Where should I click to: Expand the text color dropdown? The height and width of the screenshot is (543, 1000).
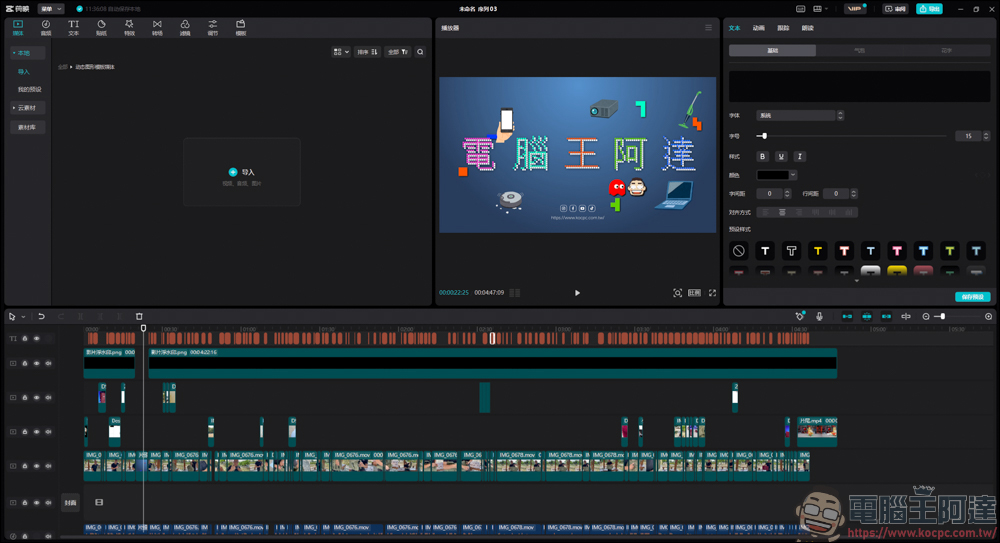tap(793, 175)
